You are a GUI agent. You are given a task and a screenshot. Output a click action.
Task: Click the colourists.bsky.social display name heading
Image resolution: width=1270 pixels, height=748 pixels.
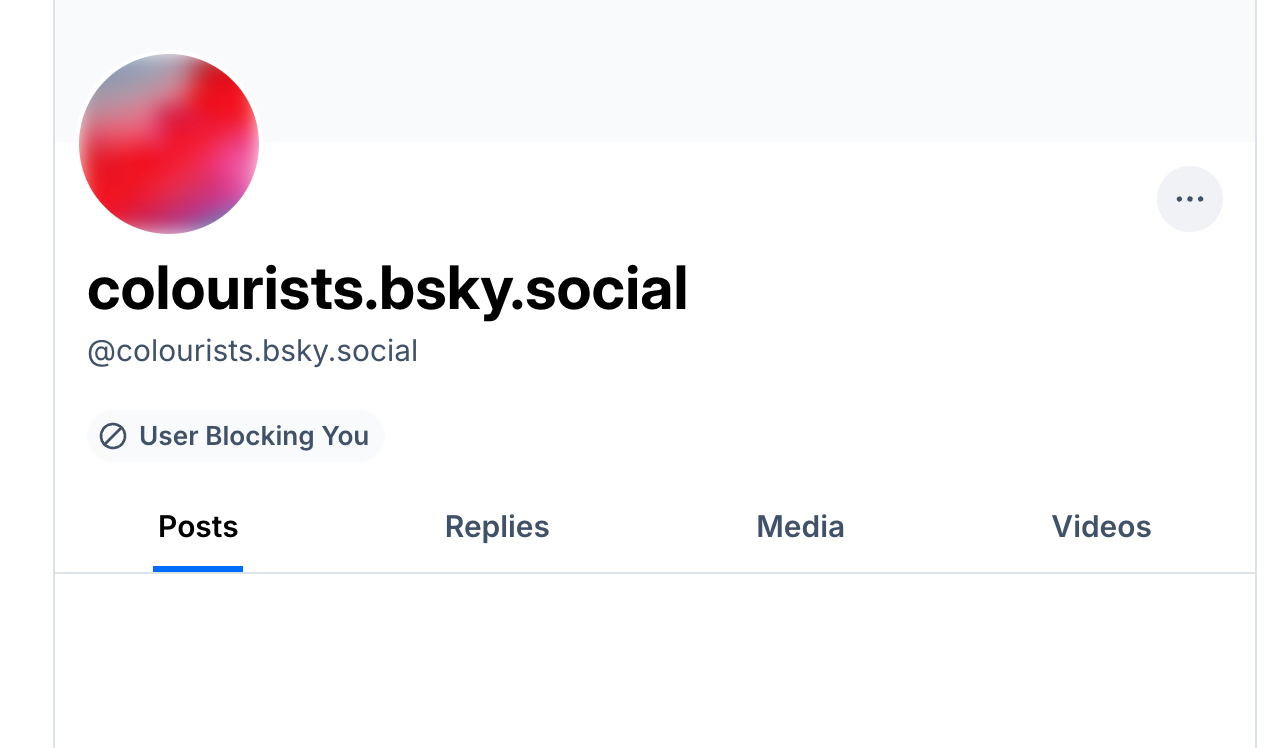tap(387, 289)
